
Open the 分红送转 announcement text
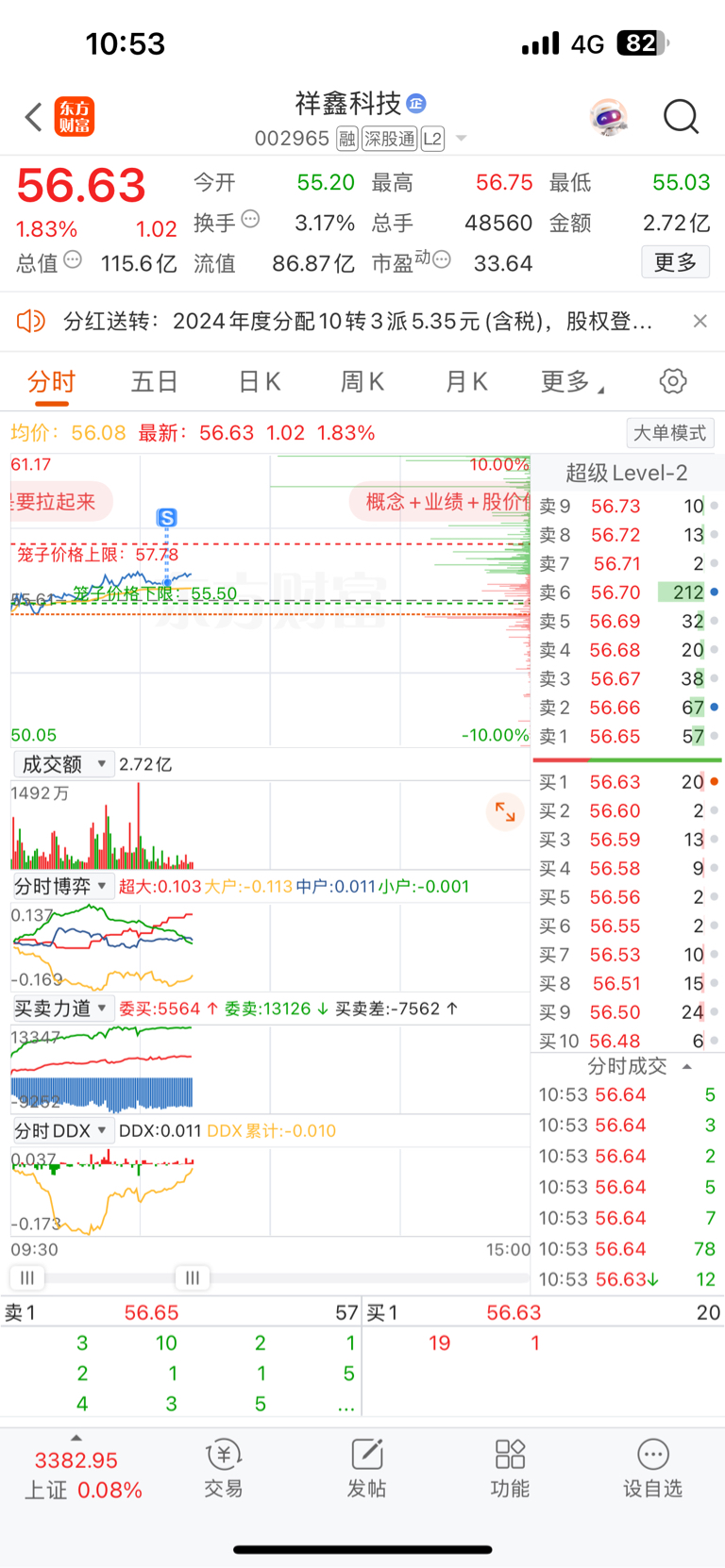(357, 321)
